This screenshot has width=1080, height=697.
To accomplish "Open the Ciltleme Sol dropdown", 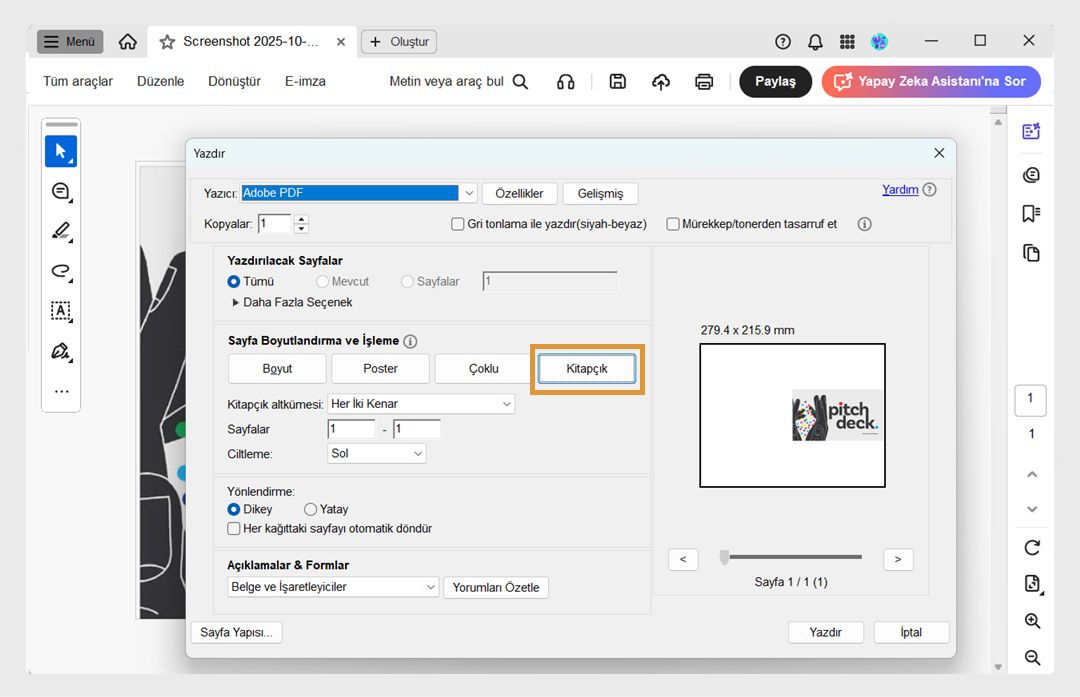I will [377, 454].
